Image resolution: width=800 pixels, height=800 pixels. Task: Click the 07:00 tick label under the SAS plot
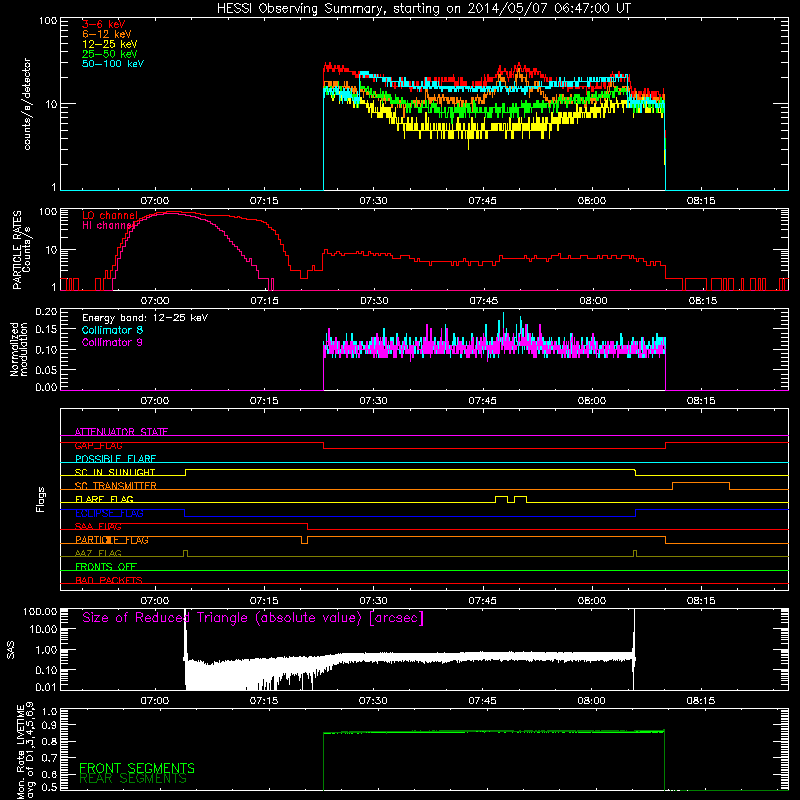tap(155, 701)
